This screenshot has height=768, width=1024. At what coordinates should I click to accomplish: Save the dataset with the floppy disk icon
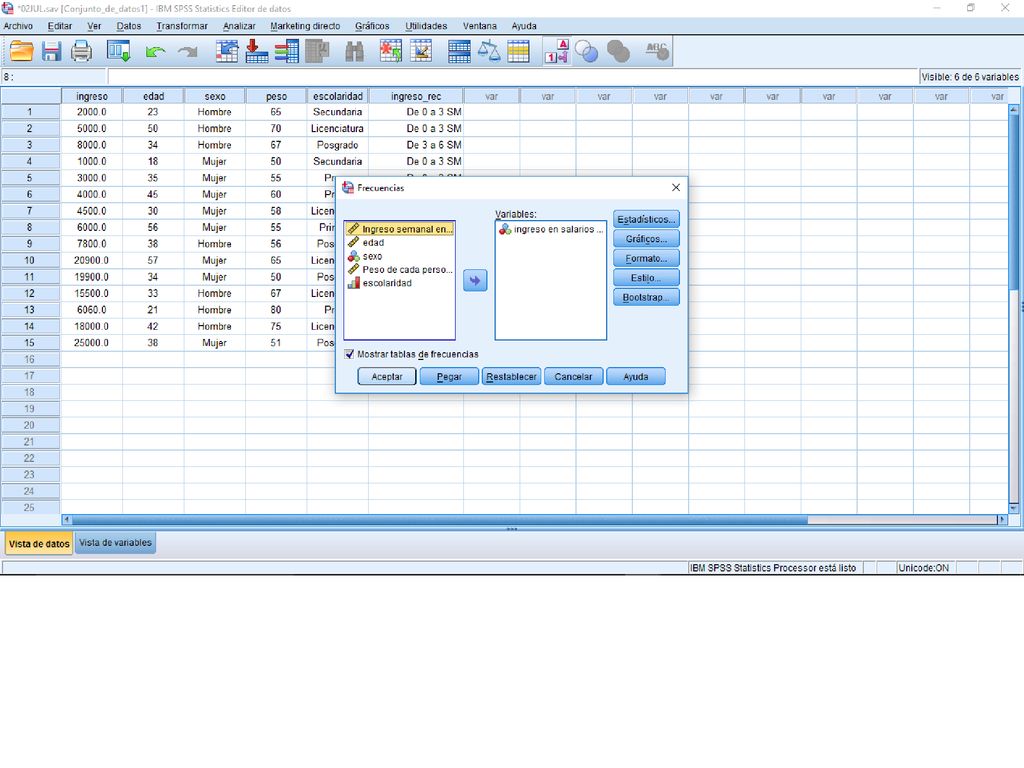52,51
